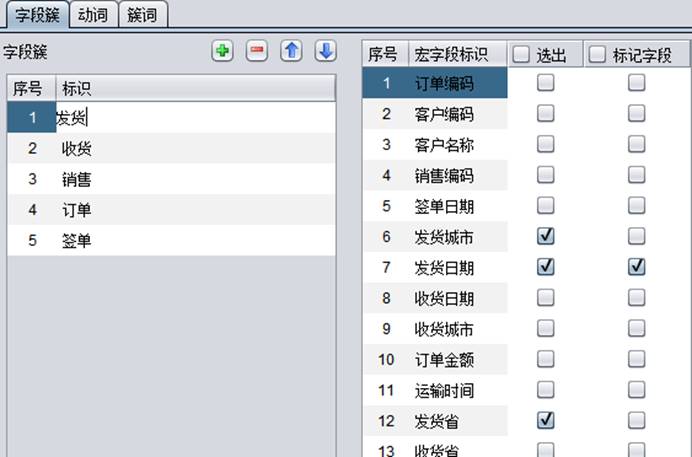This screenshot has height=457, width=692.
Task: Click the green add field cluster icon
Action: click(222, 51)
